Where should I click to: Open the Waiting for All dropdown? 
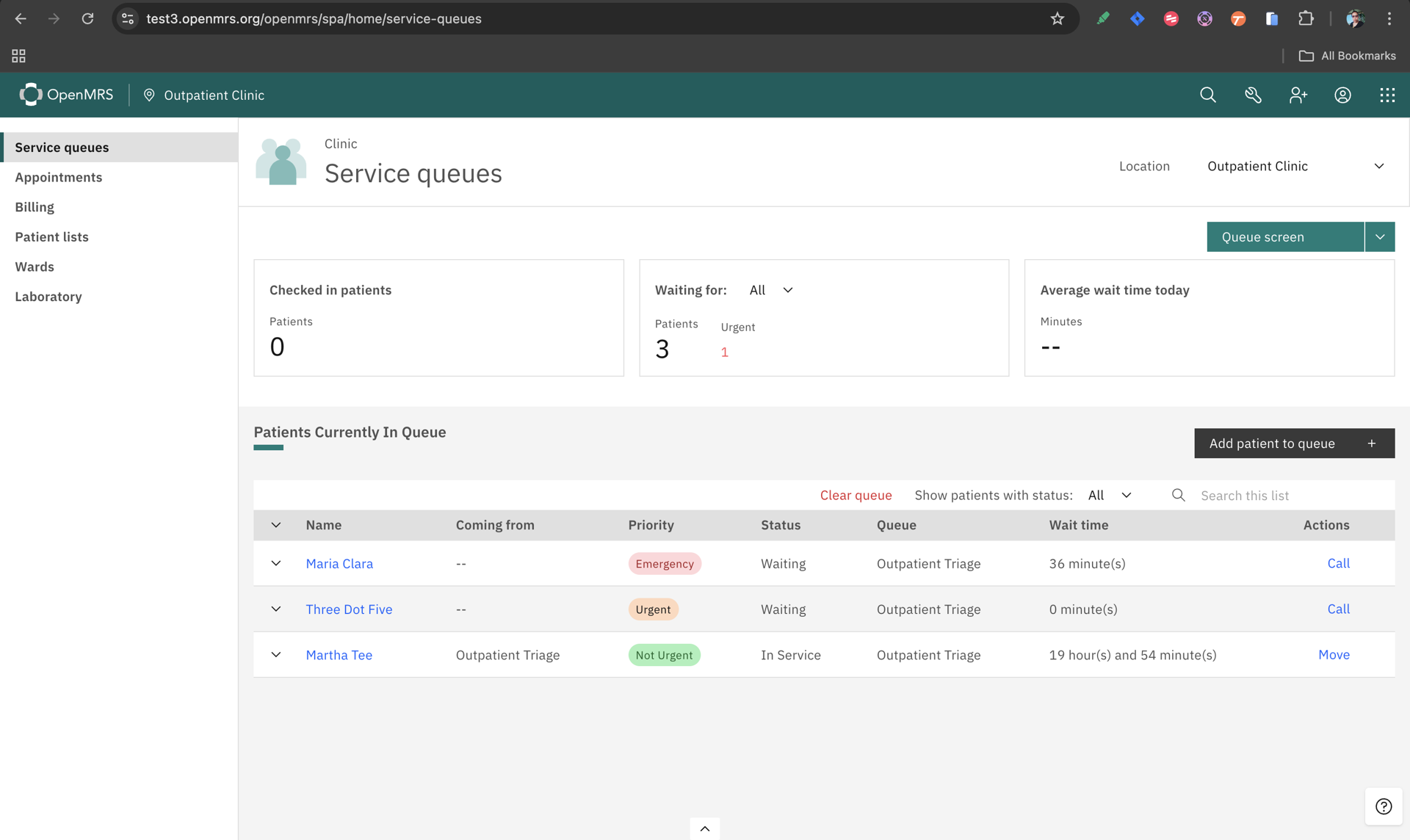771,290
